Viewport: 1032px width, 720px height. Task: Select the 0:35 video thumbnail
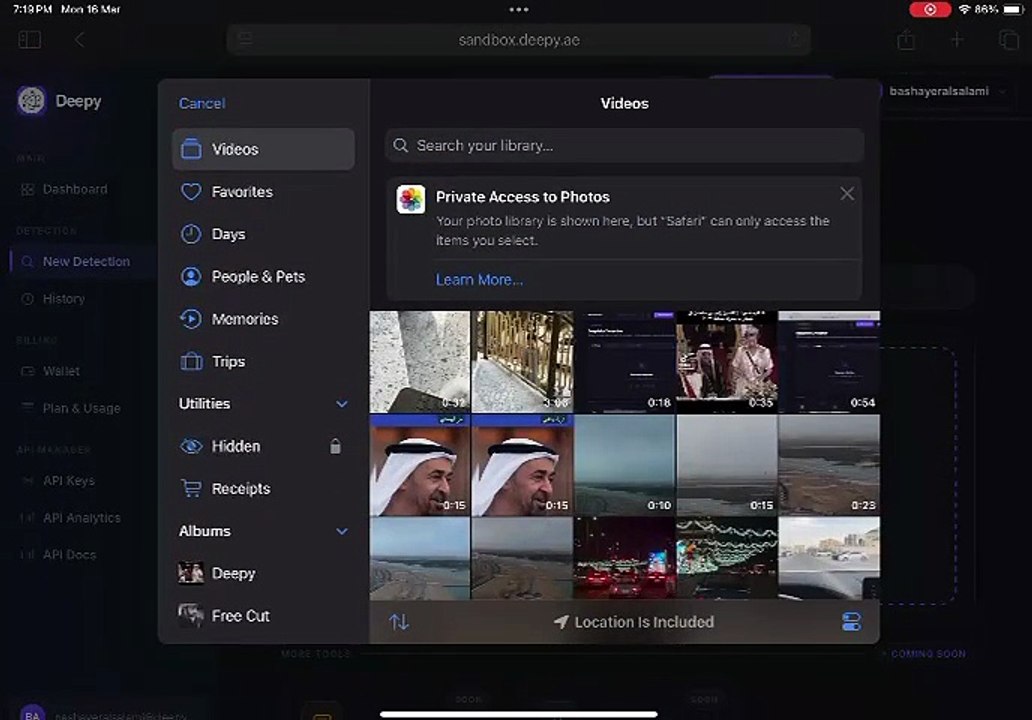(727, 361)
